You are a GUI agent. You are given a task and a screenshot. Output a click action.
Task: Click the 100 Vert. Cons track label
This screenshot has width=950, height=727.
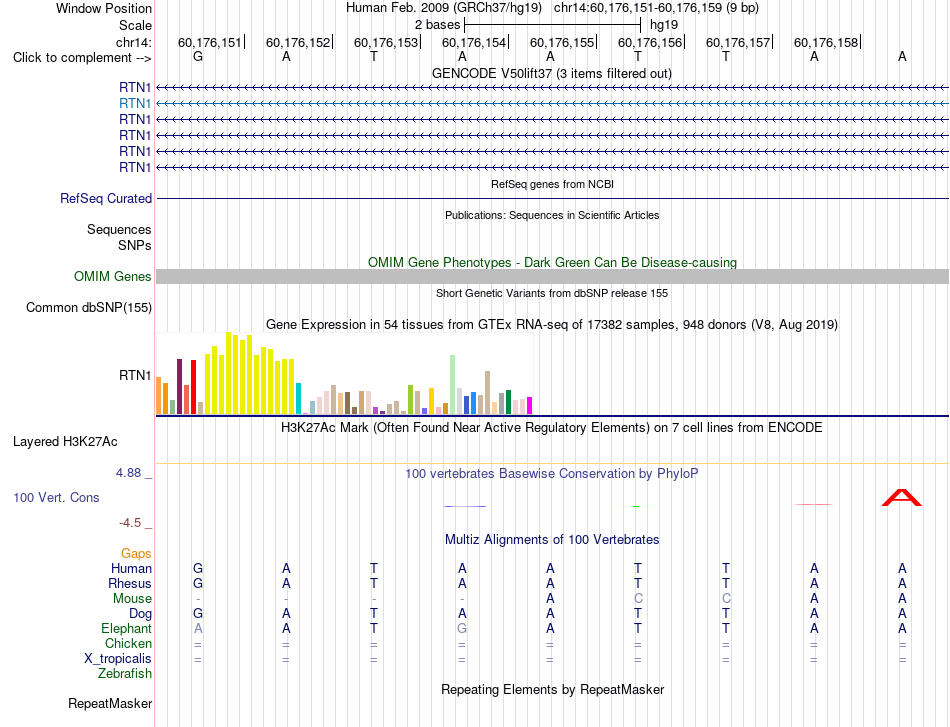pos(56,497)
